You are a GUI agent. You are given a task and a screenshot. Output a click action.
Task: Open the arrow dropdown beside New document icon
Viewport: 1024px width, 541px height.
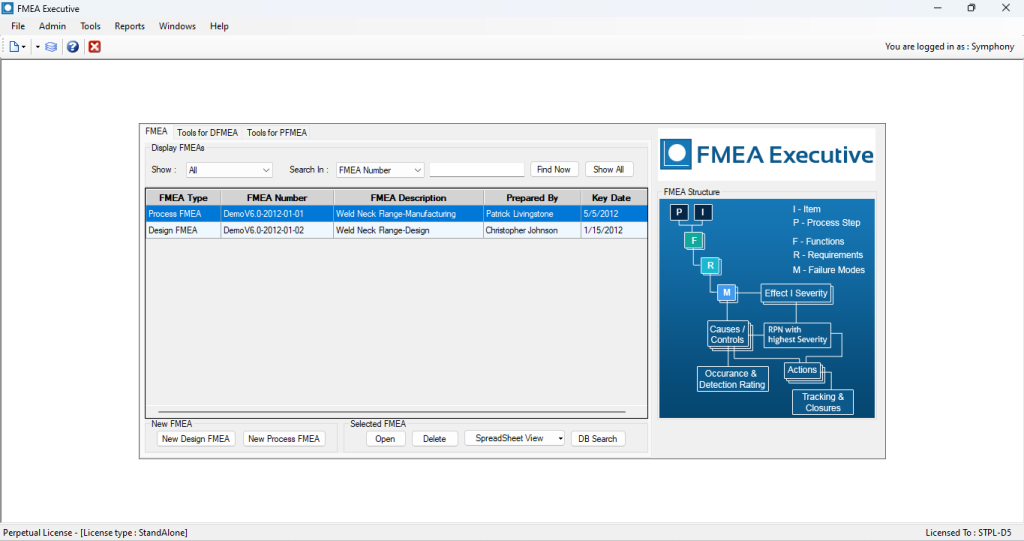(x=37, y=47)
